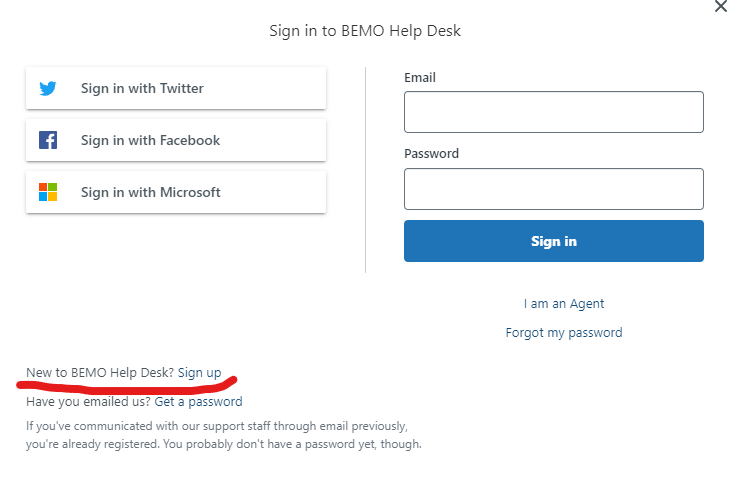Choose Sign in with Twitter text

point(142,88)
